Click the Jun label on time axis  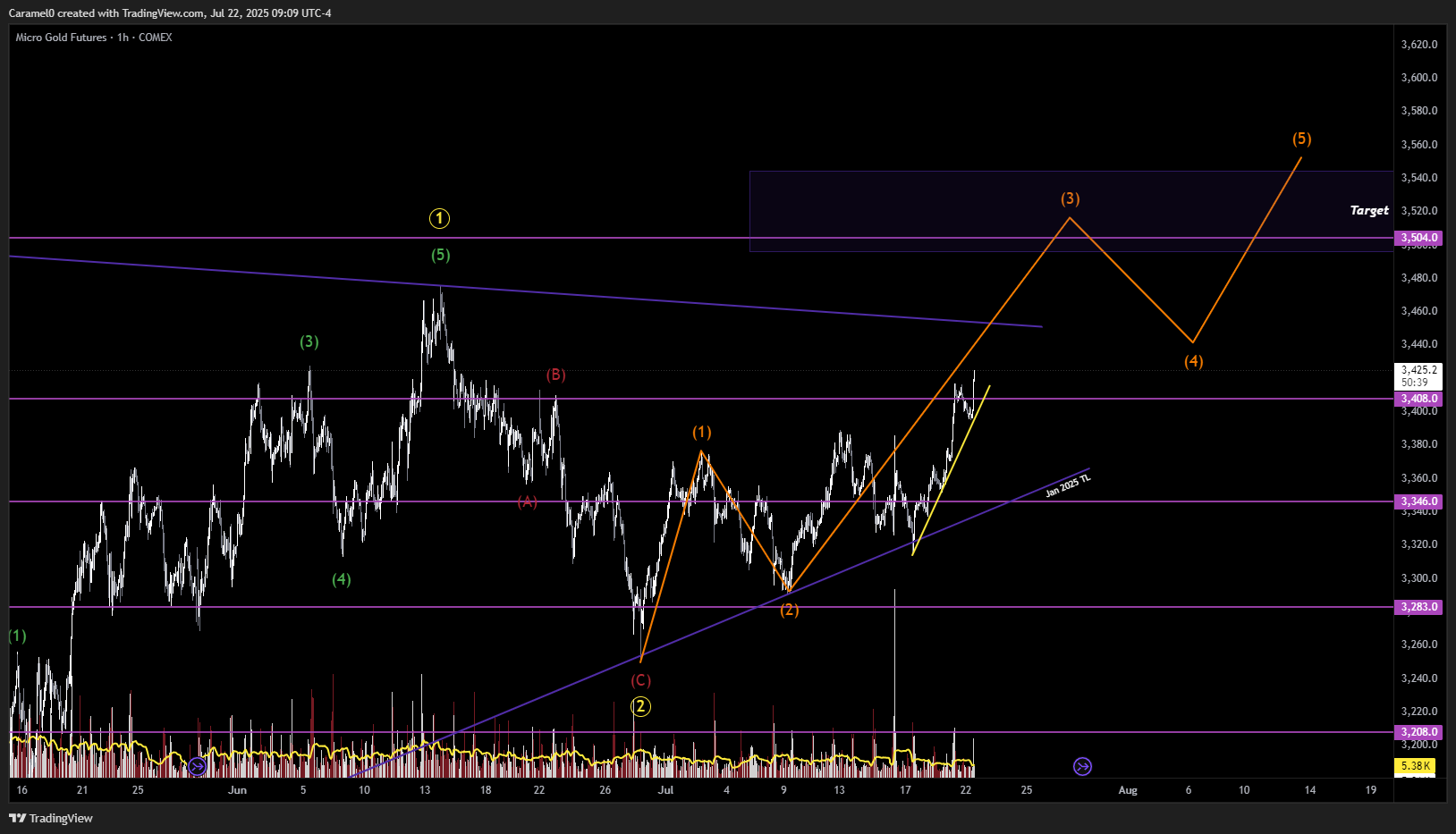click(x=237, y=790)
